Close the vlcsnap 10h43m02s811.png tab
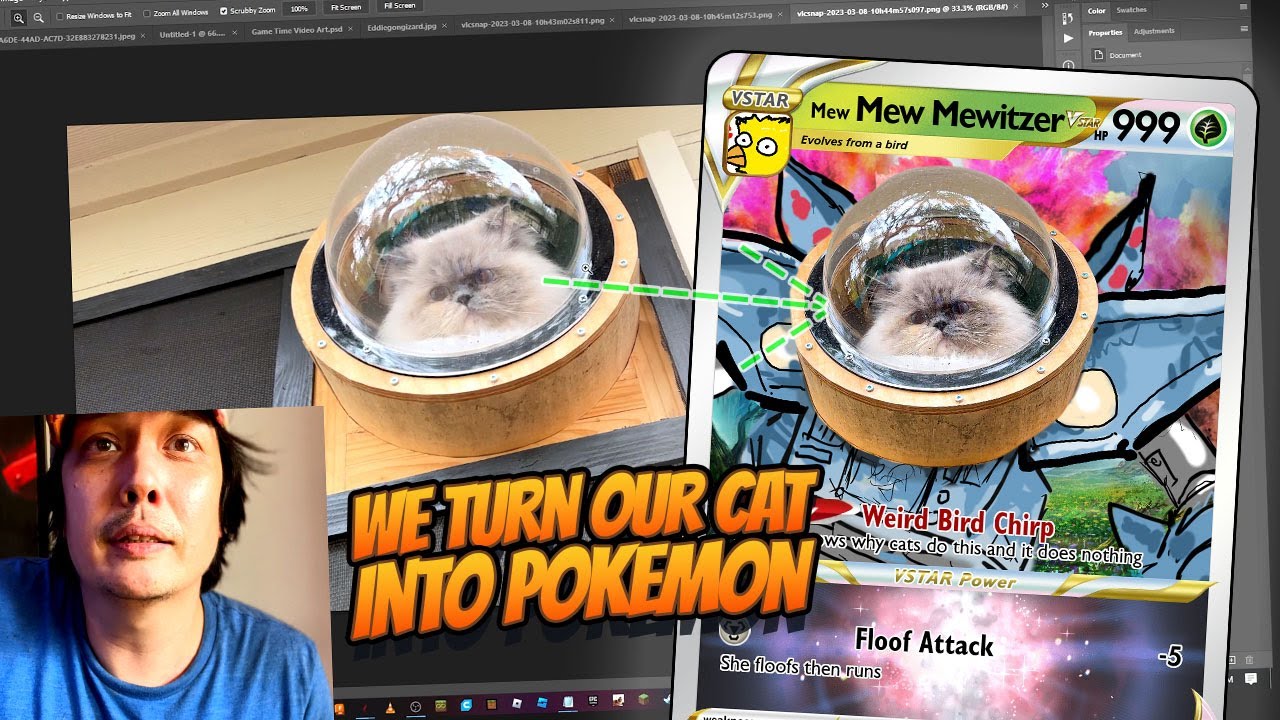This screenshot has height=720, width=1280. [614, 21]
